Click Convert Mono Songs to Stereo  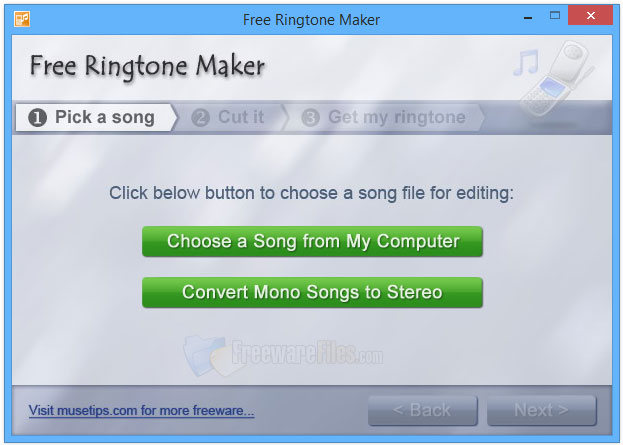312,292
